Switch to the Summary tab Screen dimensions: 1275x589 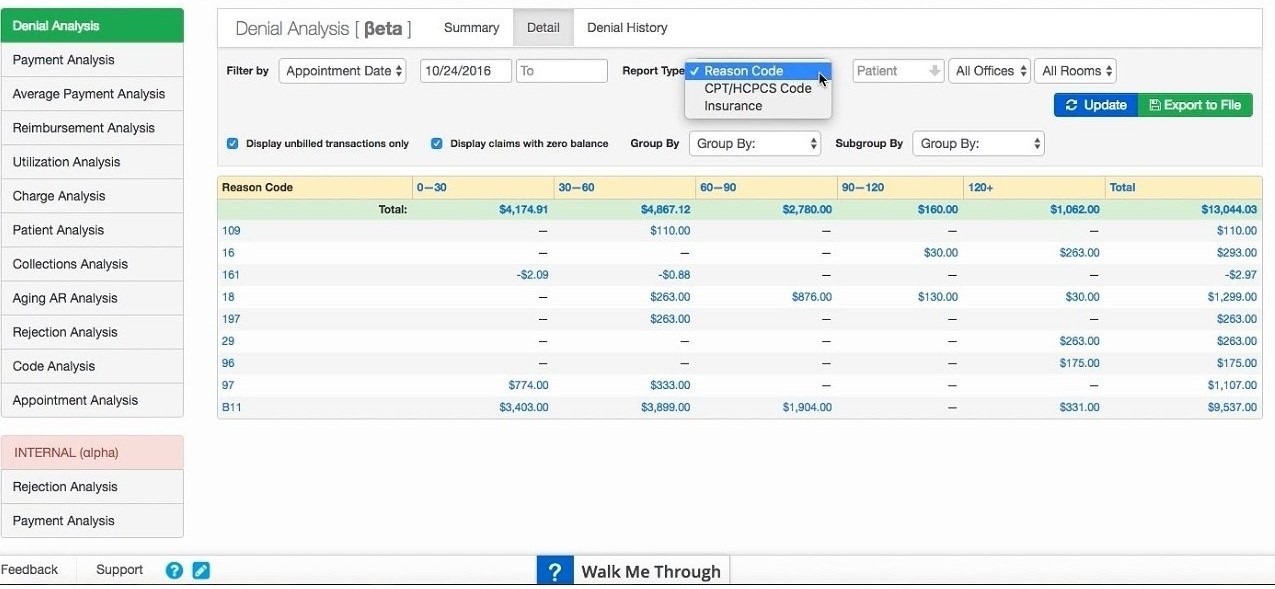click(x=471, y=27)
